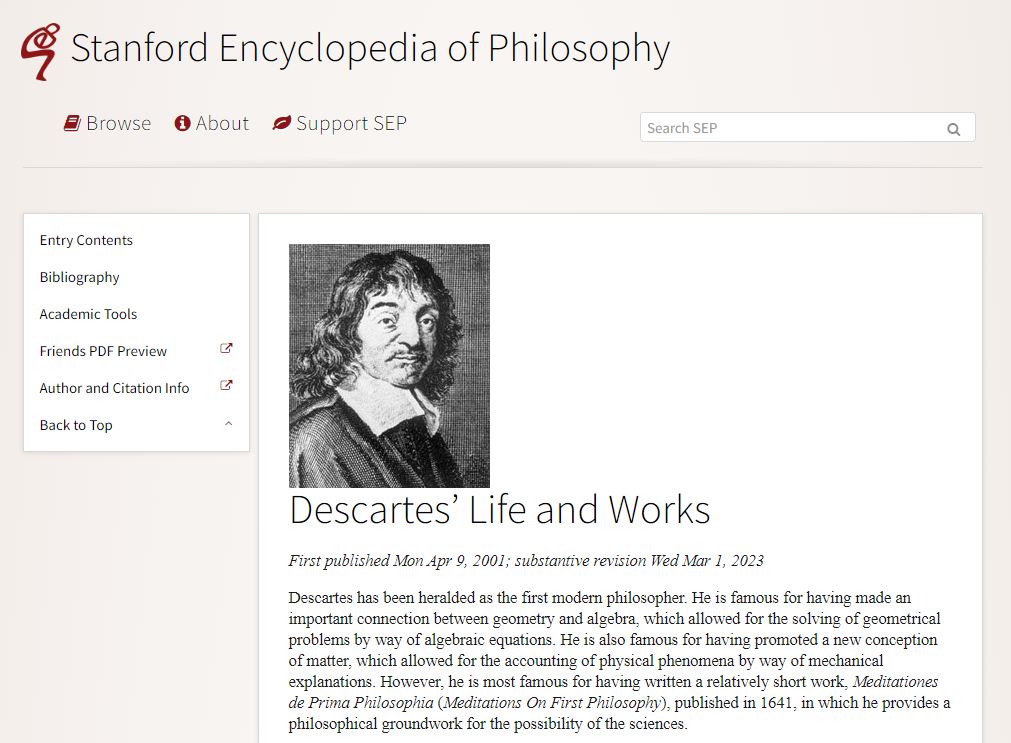
Task: Click the book icon beside Browse
Action: [x=72, y=123]
